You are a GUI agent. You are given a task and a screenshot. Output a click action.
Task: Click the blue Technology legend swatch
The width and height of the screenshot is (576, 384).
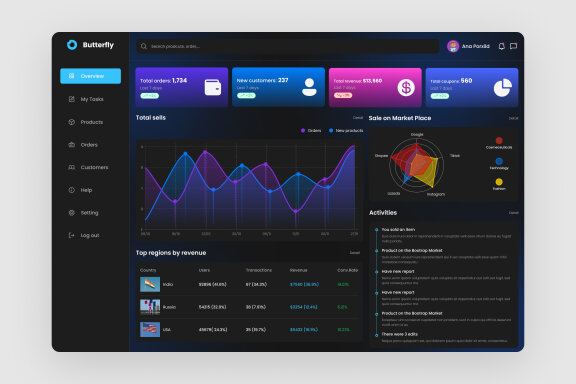pos(499,161)
